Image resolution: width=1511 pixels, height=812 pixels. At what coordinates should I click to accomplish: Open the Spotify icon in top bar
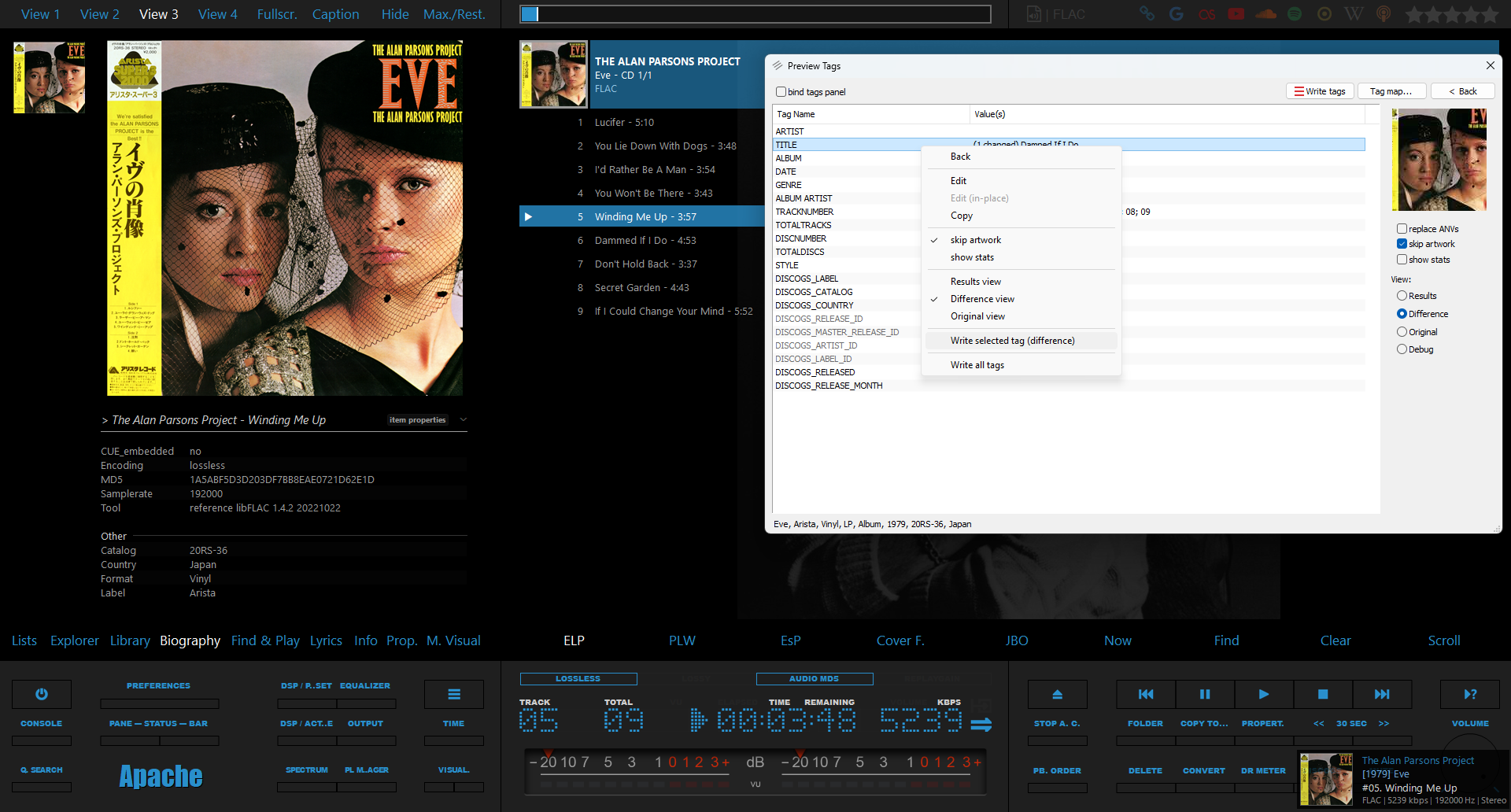[1295, 13]
